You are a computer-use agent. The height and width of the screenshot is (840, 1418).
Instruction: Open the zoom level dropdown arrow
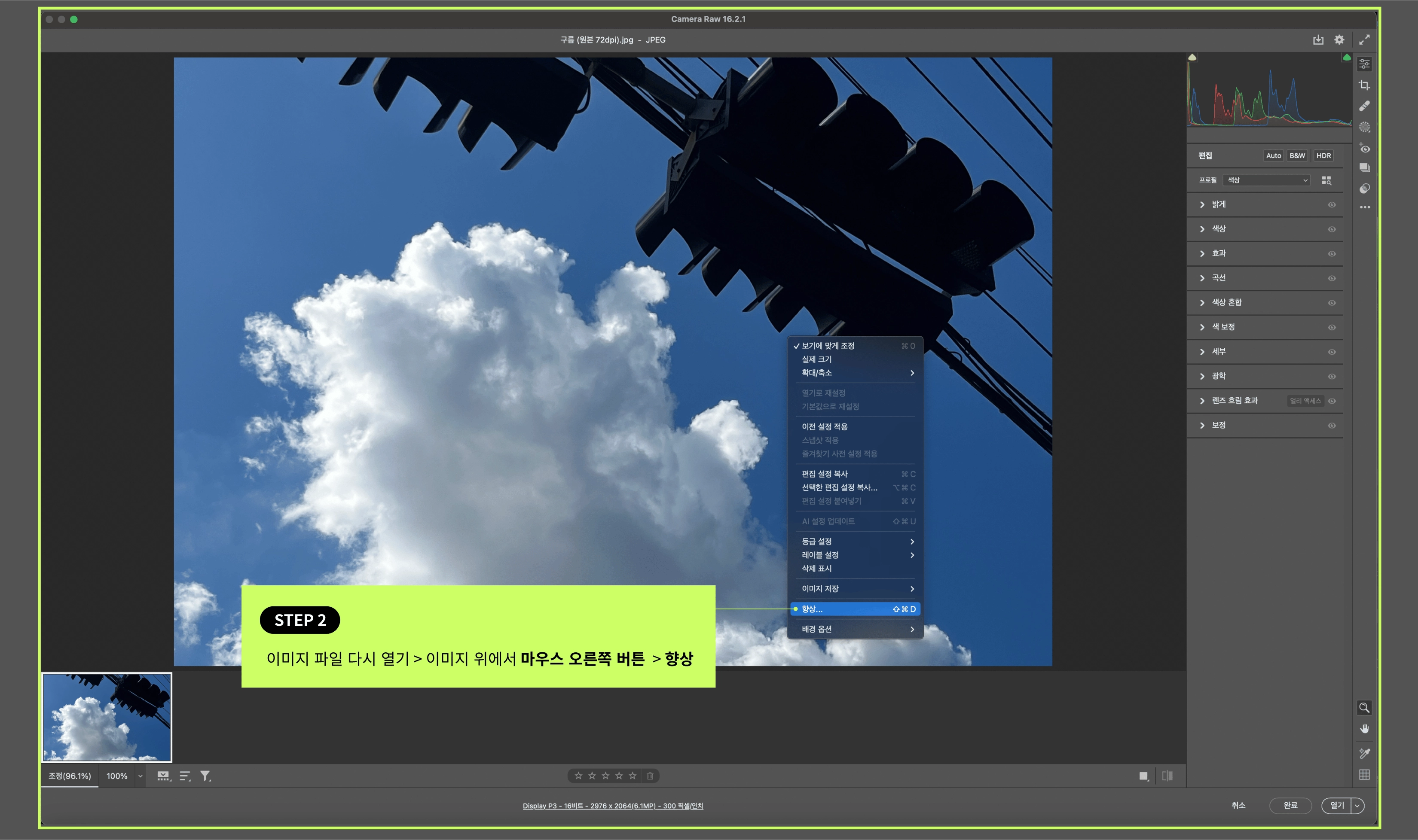(140, 776)
